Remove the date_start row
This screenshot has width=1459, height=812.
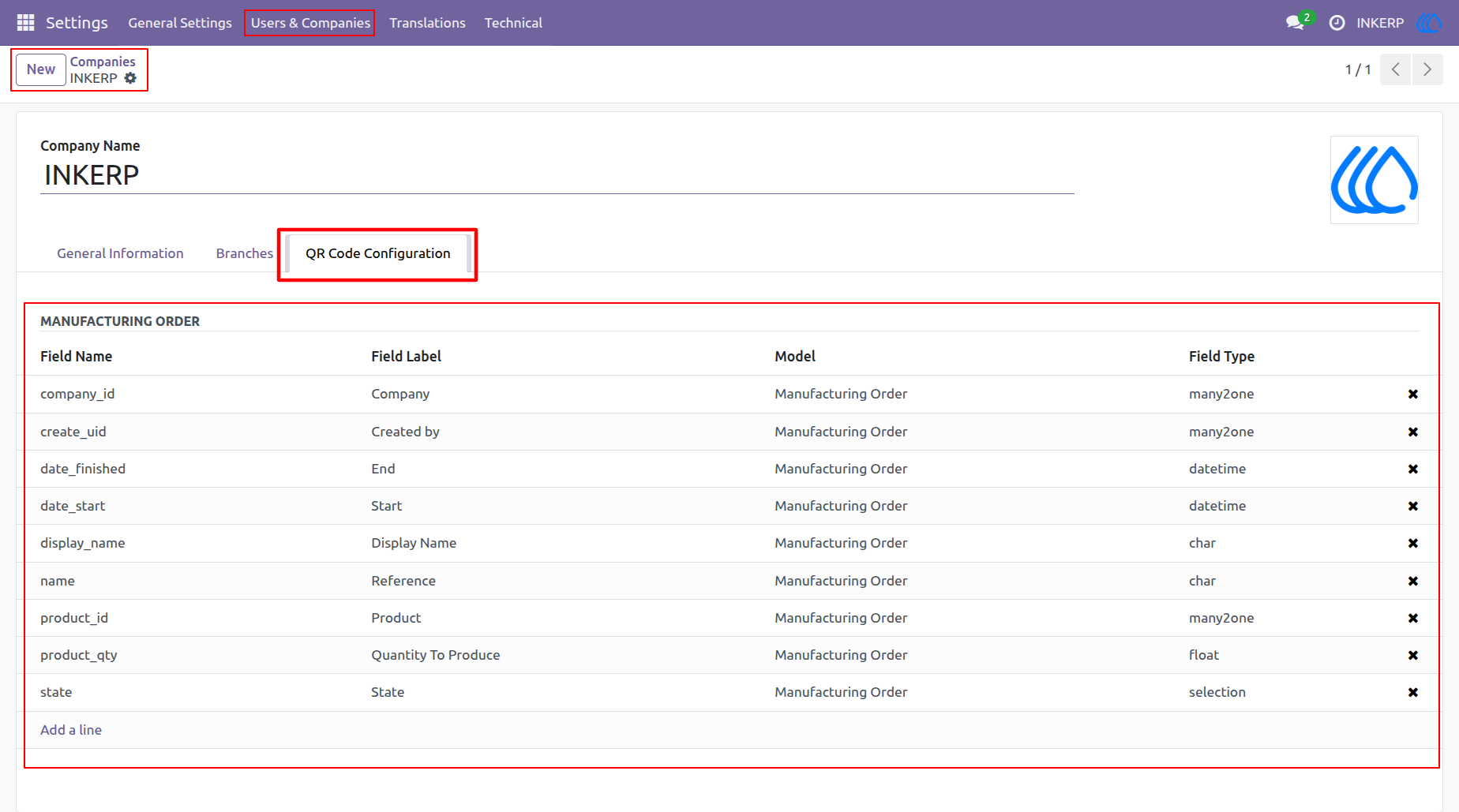(1413, 506)
